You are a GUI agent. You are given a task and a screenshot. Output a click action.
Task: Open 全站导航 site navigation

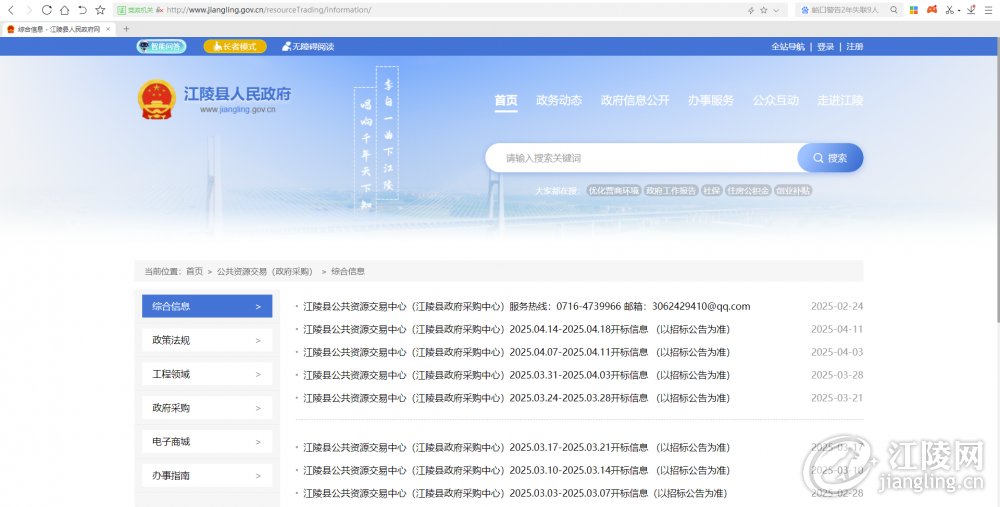[788, 47]
